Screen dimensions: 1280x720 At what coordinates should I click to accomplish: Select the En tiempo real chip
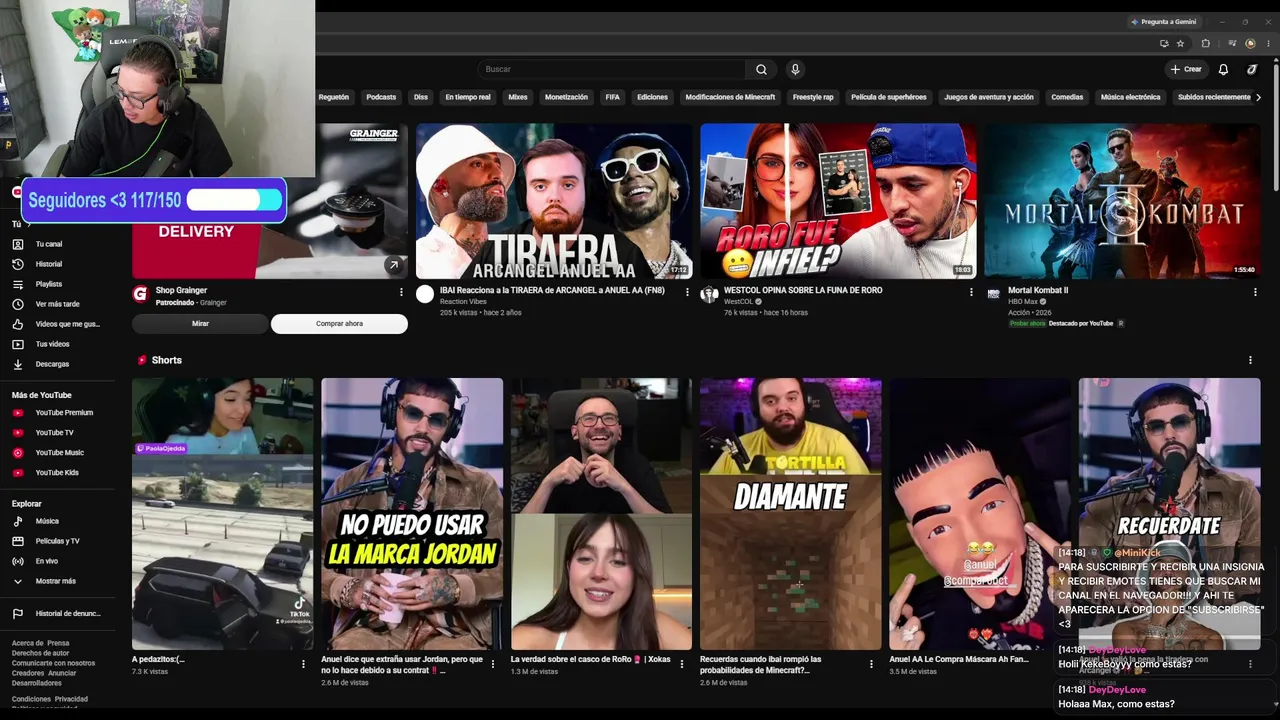tap(468, 97)
